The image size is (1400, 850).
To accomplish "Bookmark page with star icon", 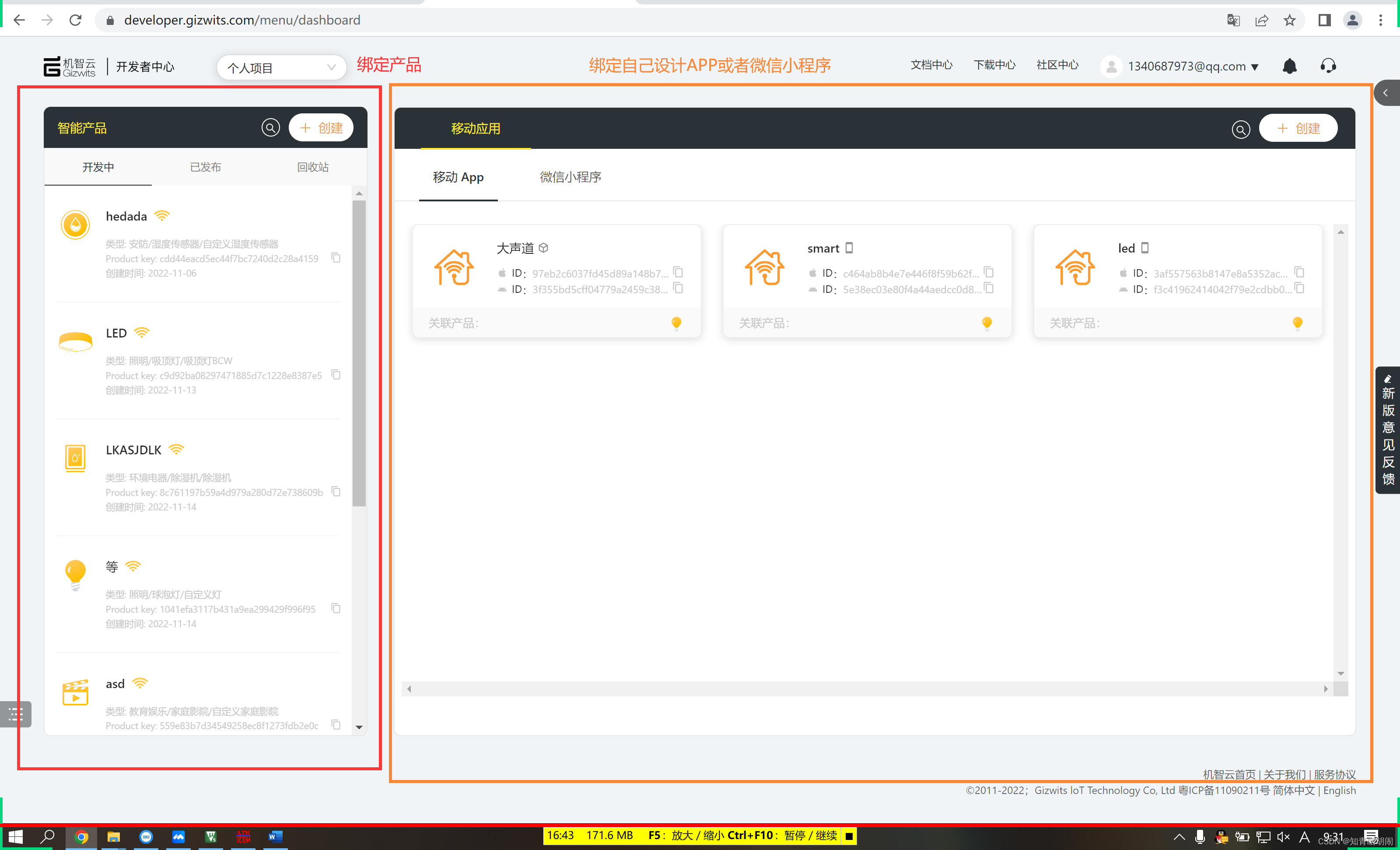I will (x=1289, y=21).
